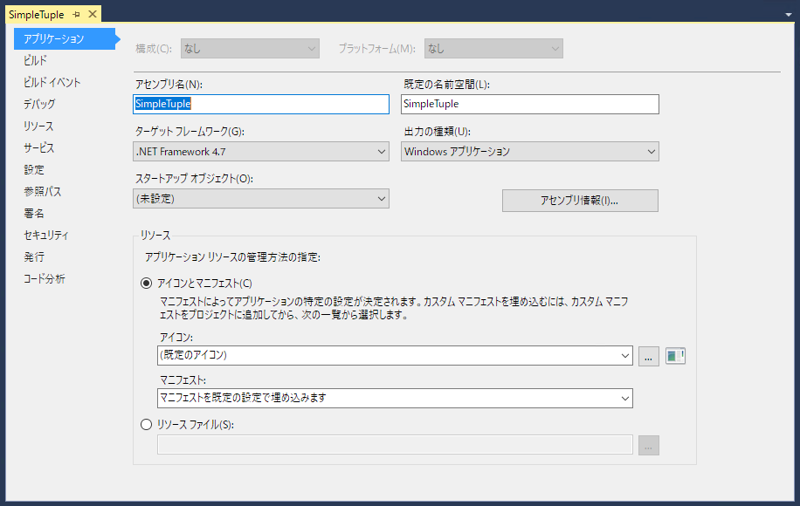Open the document tab list dropdown arrow
Screen dimensions: 800x506
point(788,15)
